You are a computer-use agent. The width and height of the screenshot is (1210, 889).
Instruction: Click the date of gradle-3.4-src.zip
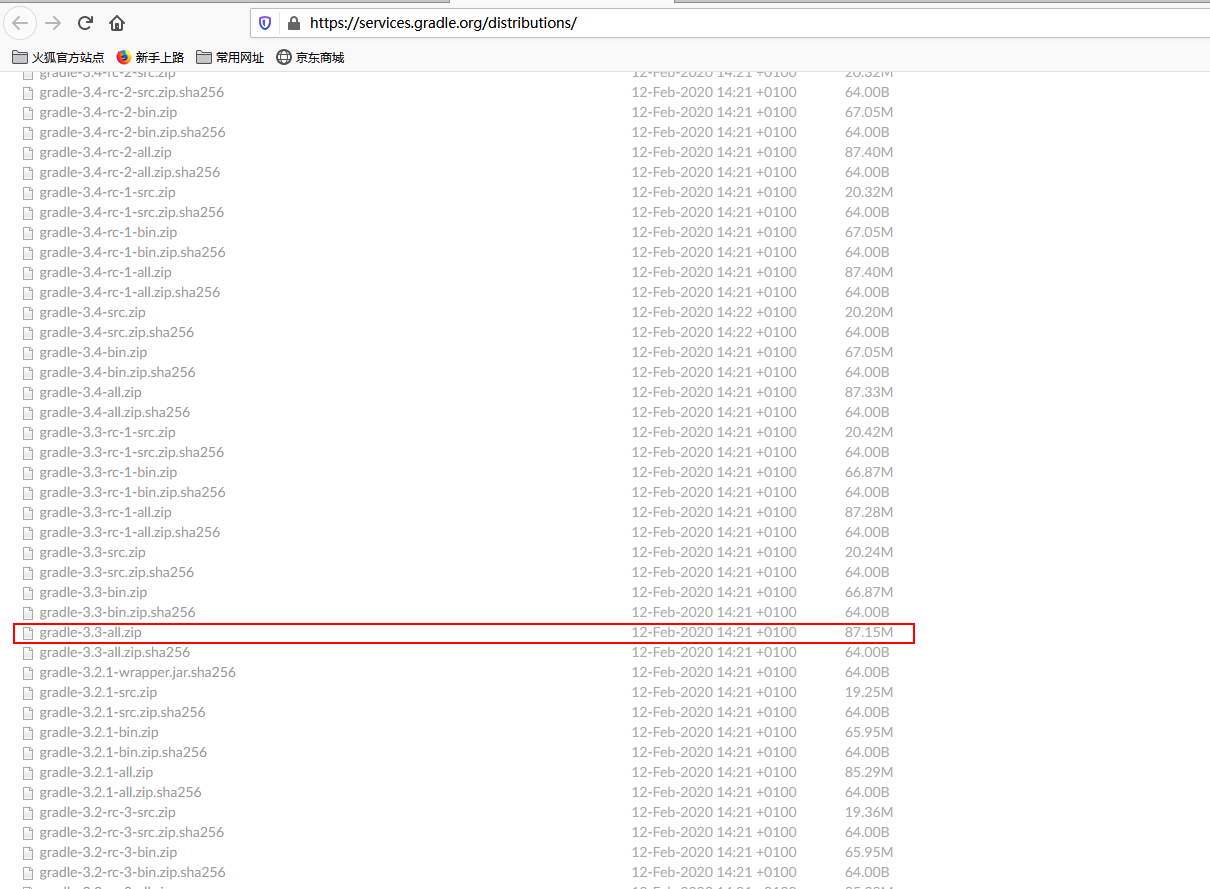[714, 313]
